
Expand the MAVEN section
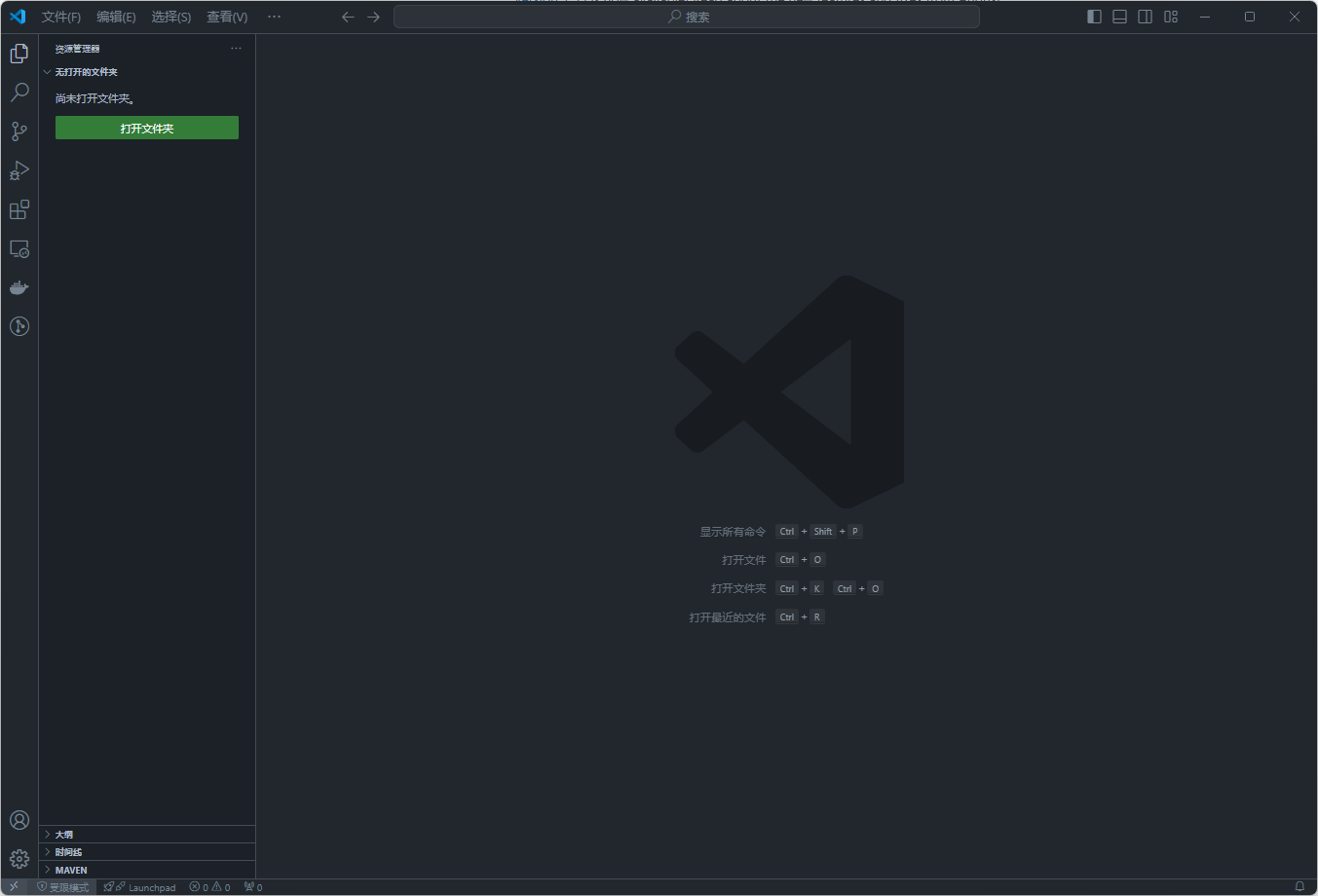point(68,870)
